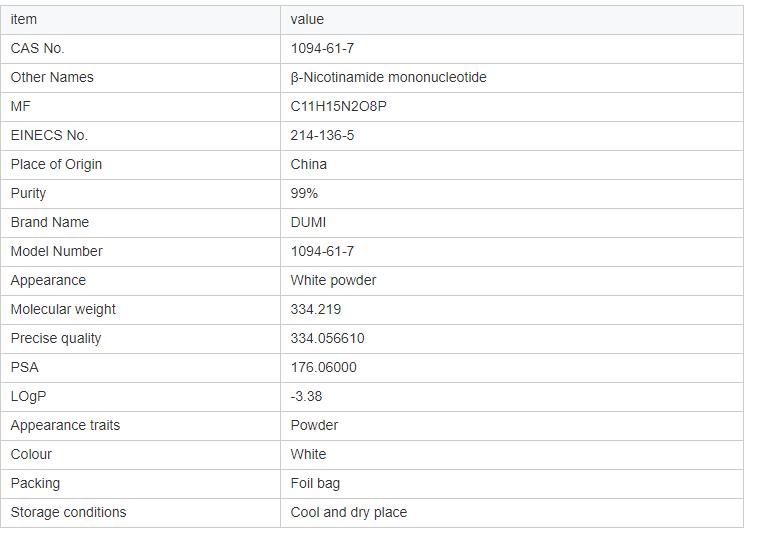773x535 pixels.
Task: Click the Place of Origin value China
Action: [x=309, y=164]
